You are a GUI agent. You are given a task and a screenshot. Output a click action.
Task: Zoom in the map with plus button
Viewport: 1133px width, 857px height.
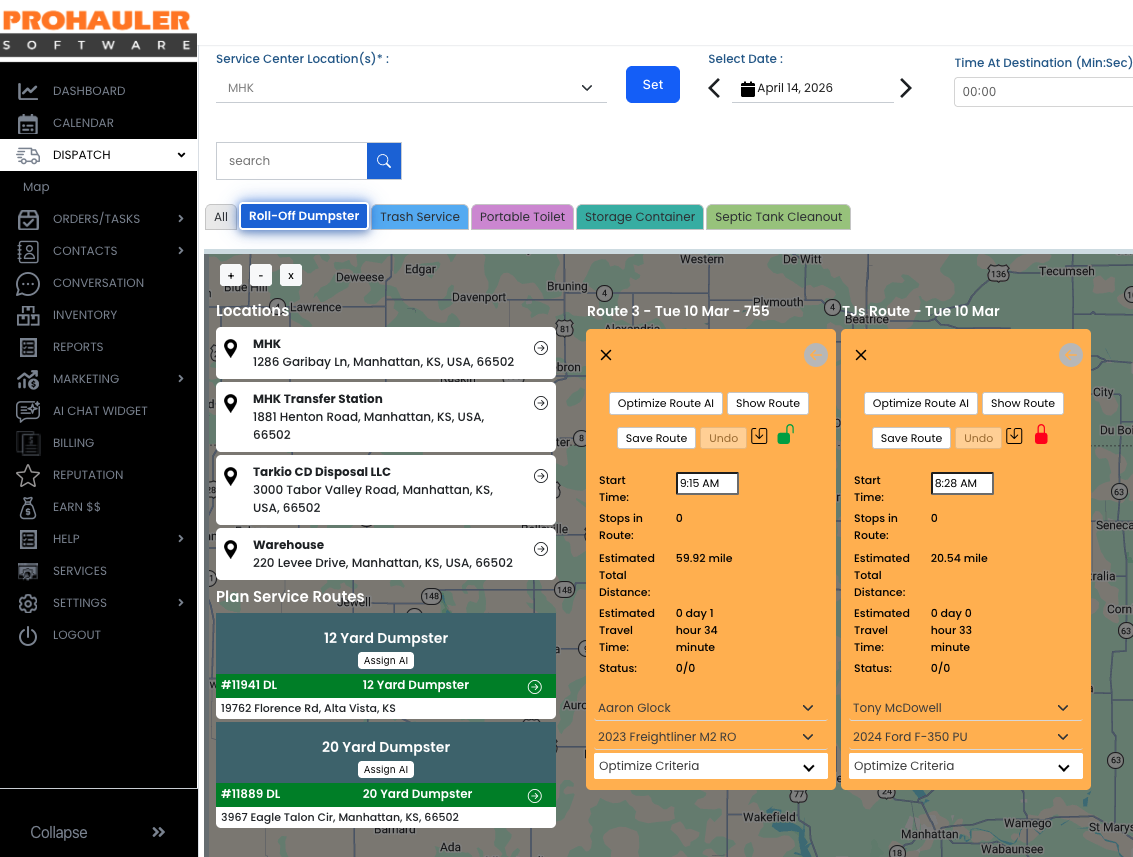point(231,275)
